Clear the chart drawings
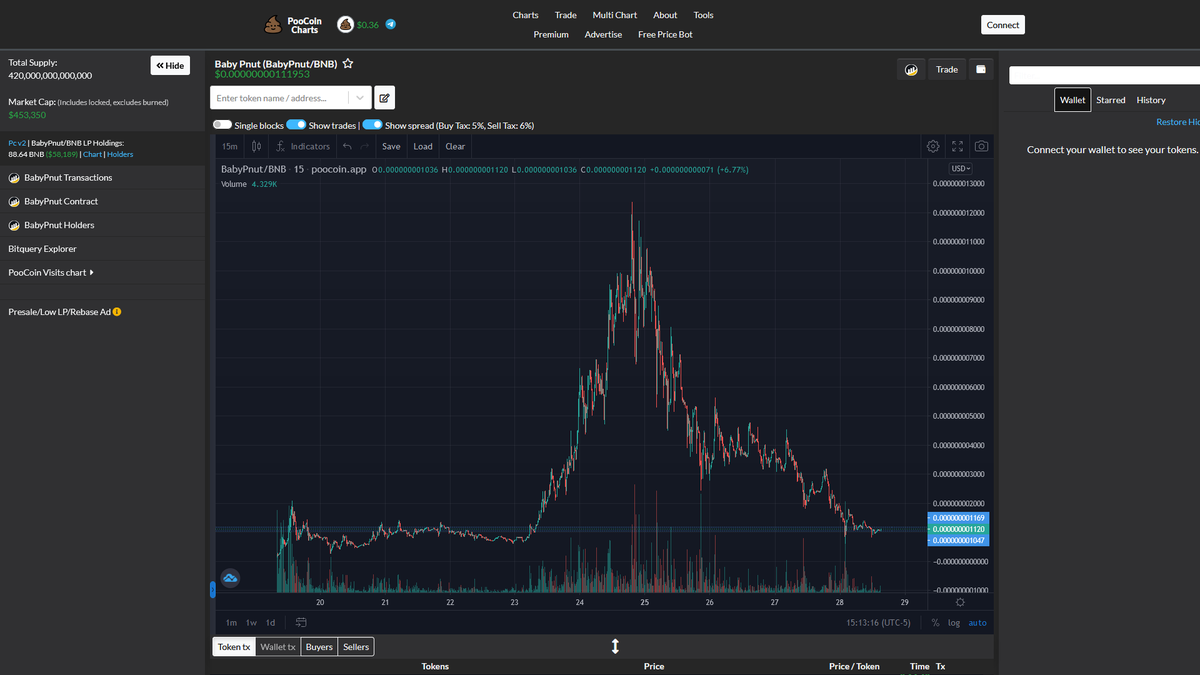Viewport: 1200px width, 675px height. (x=455, y=146)
